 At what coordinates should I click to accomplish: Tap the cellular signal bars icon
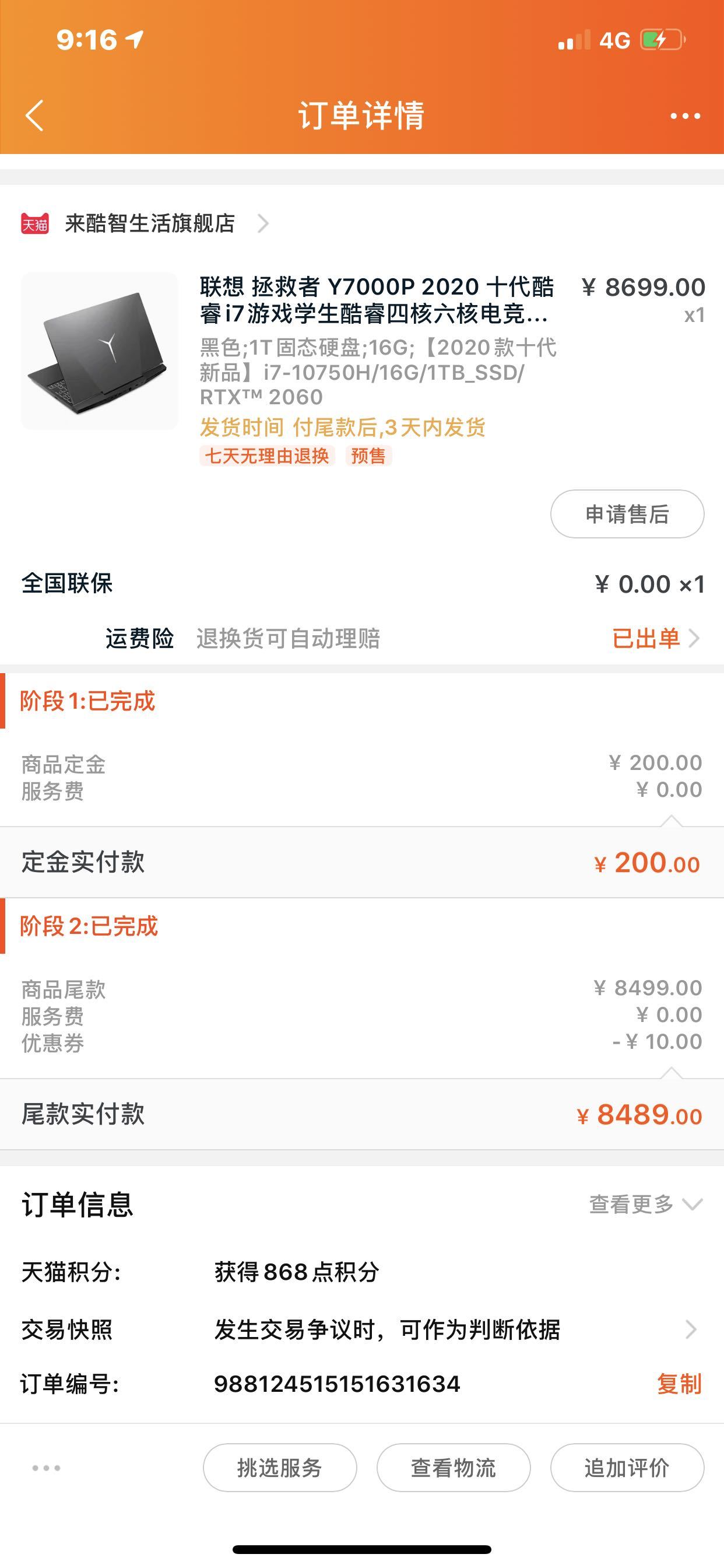pyautogui.click(x=574, y=40)
